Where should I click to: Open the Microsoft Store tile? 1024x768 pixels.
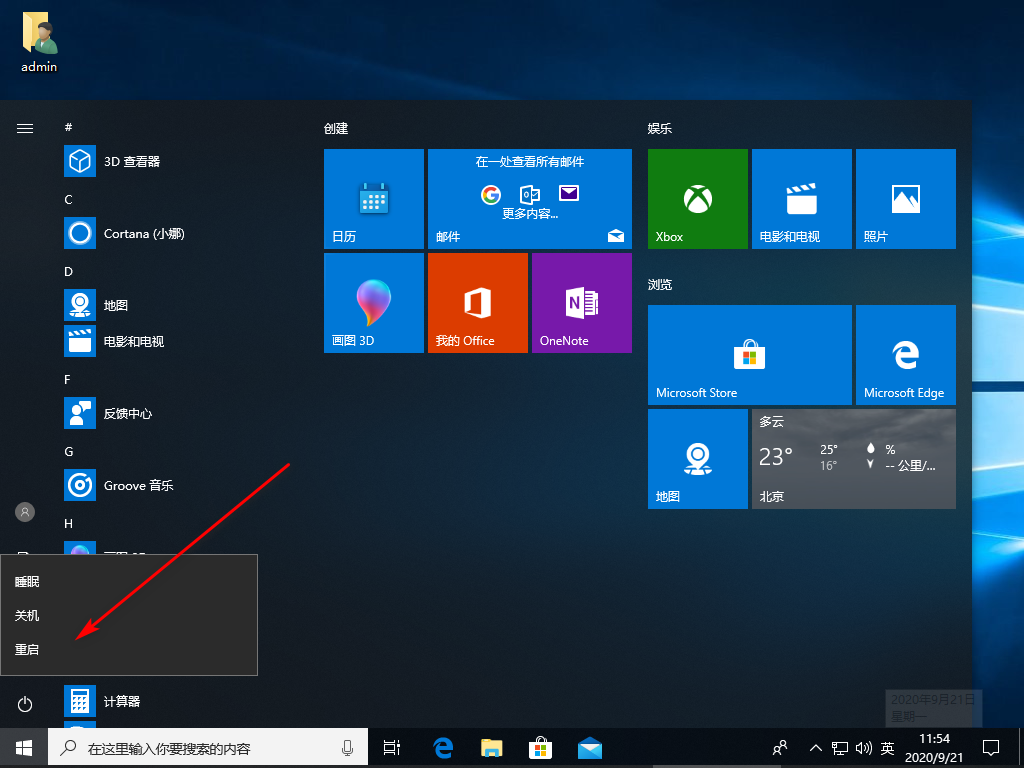[x=749, y=355]
